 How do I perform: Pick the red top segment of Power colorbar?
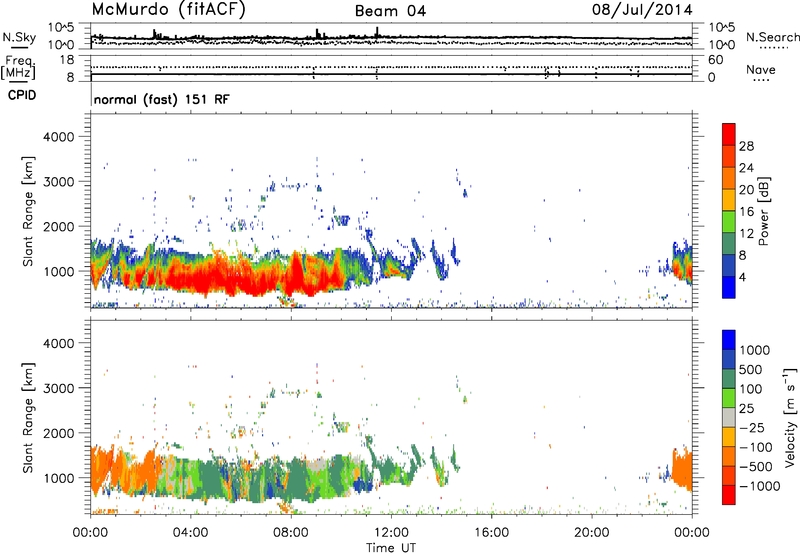point(729,135)
